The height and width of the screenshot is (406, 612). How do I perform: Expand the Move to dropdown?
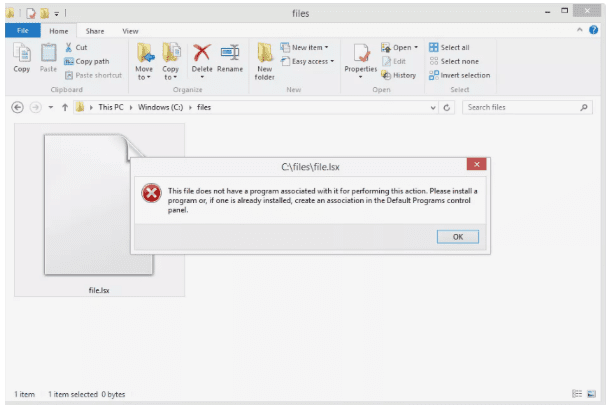(144, 73)
